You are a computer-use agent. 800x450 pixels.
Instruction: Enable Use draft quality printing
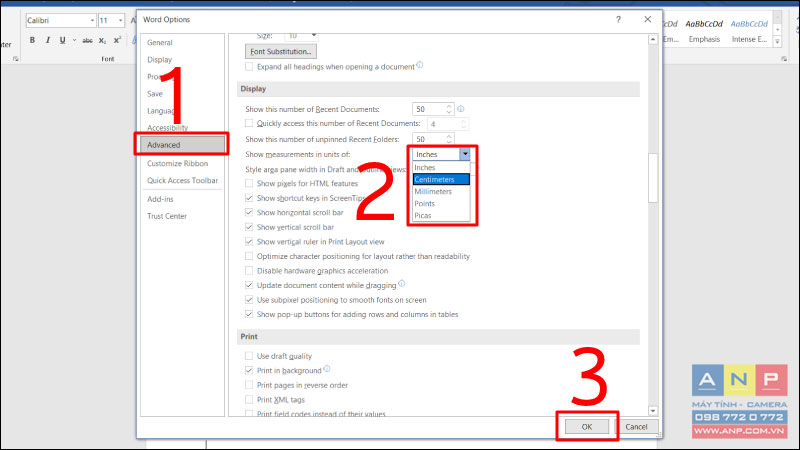coord(249,356)
